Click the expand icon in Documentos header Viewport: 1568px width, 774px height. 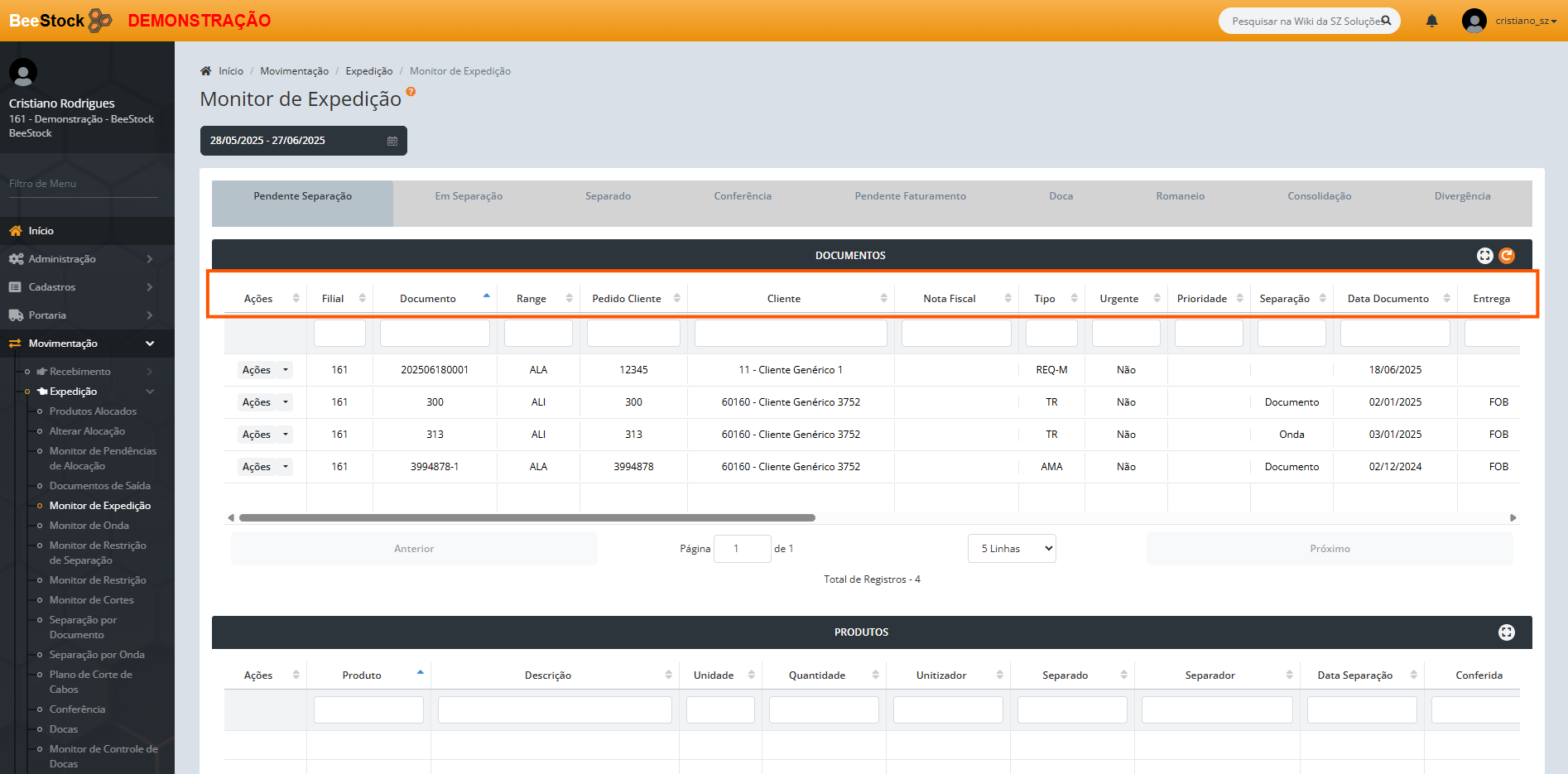[1484, 256]
